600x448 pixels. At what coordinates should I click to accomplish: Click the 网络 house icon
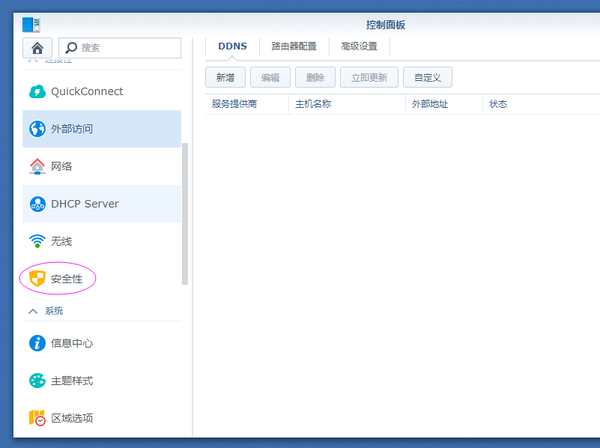click(38, 166)
